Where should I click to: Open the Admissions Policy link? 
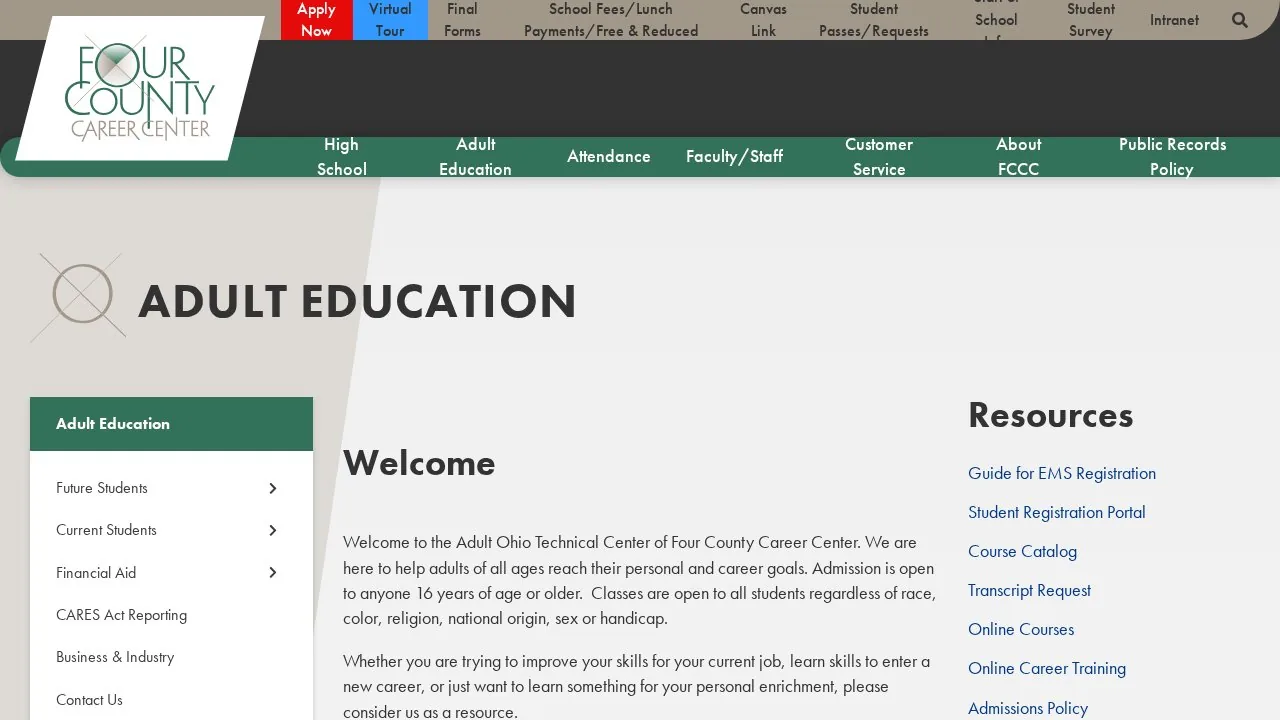[1028, 708]
